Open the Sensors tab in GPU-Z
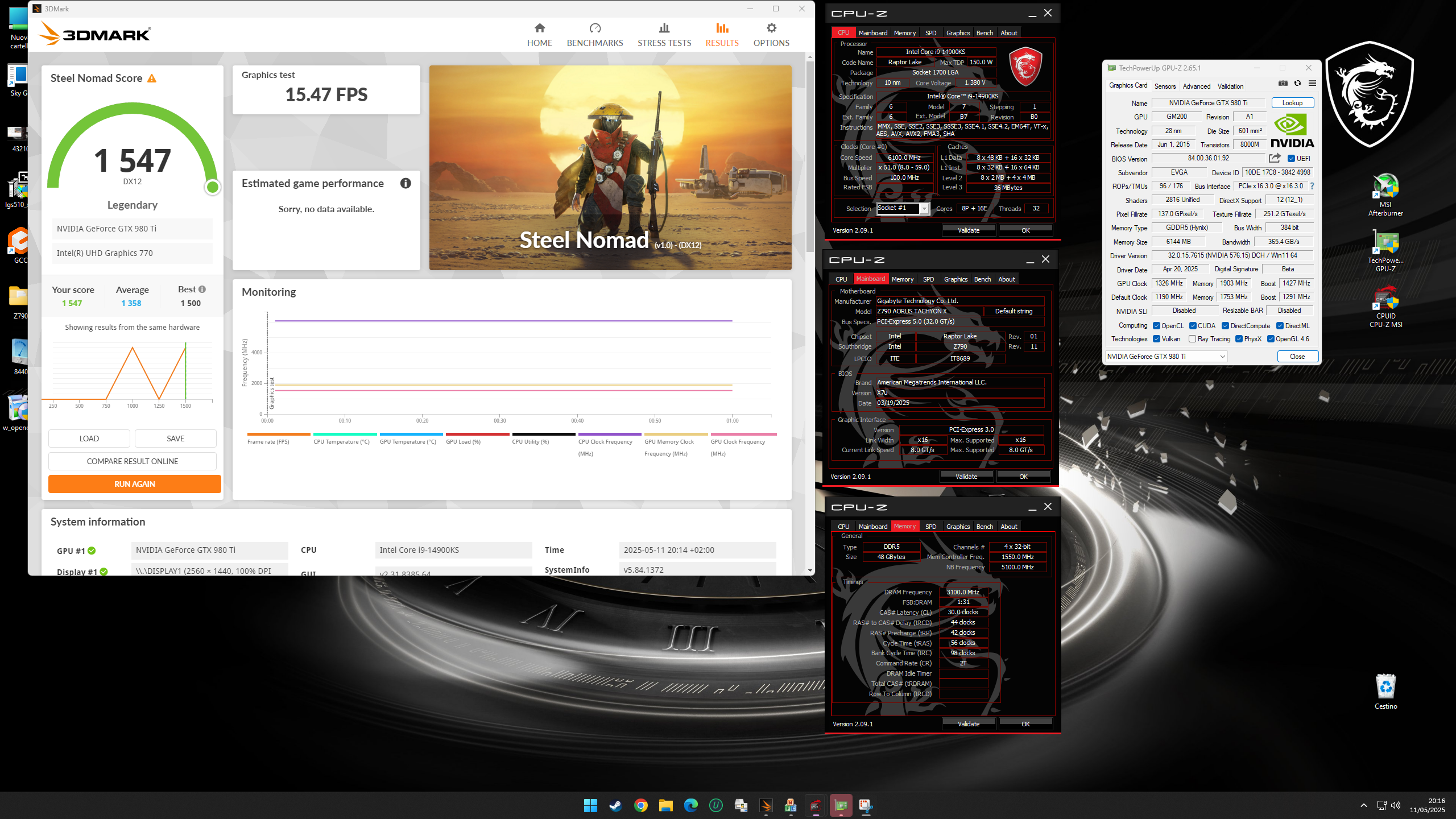 pyautogui.click(x=1165, y=86)
